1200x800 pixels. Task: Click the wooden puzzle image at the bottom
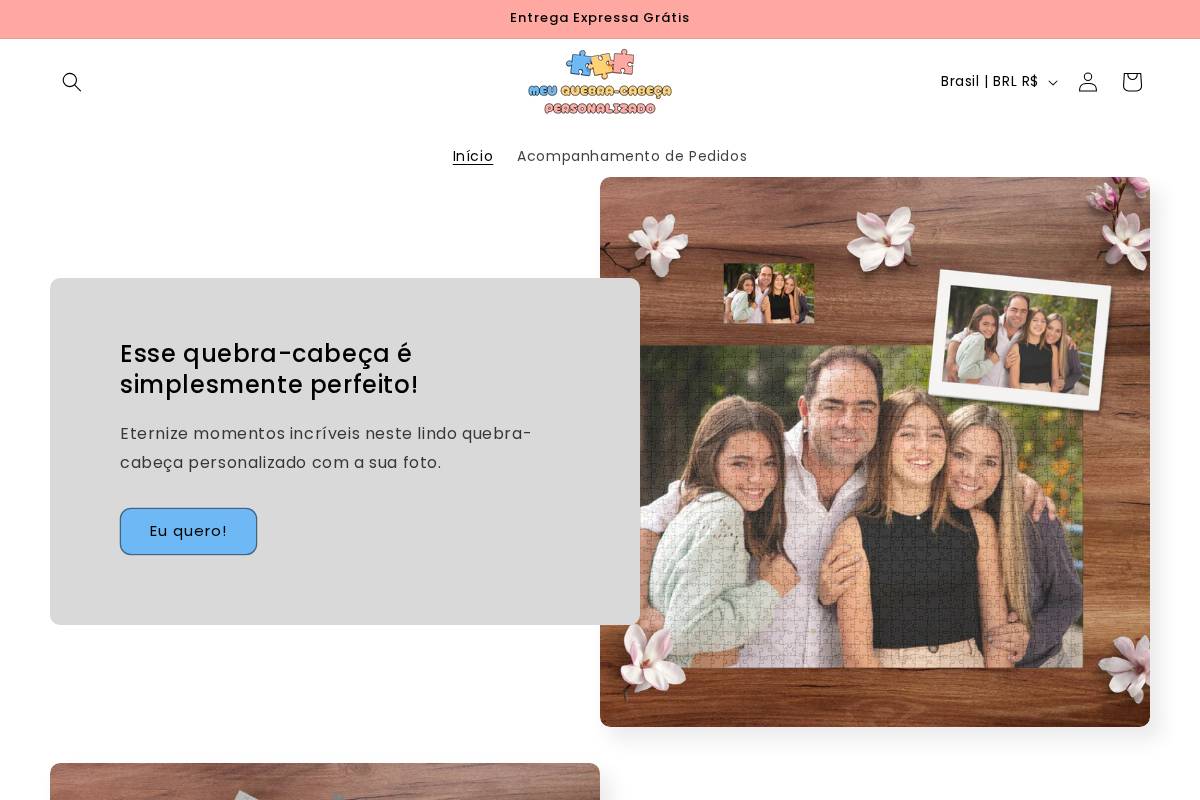[325, 785]
